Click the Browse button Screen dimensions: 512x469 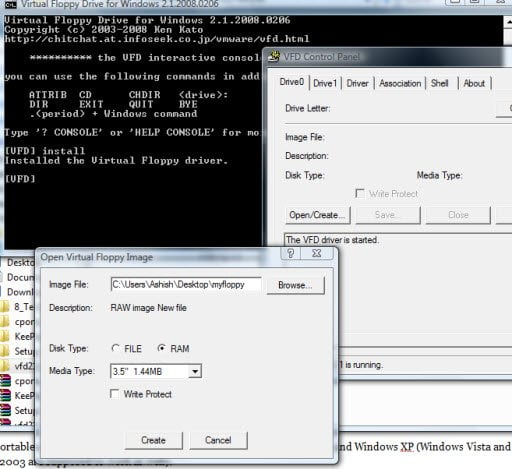pyautogui.click(x=295, y=285)
